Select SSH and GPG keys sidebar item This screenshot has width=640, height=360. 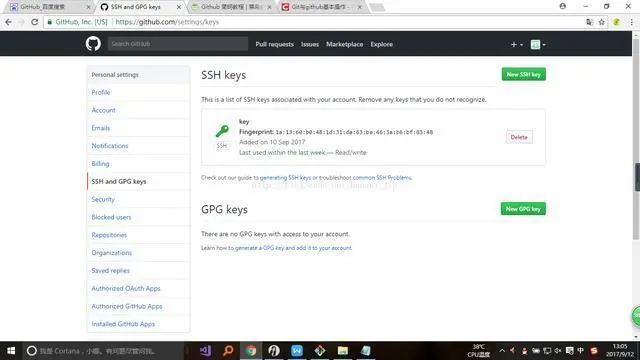(x=138, y=181)
